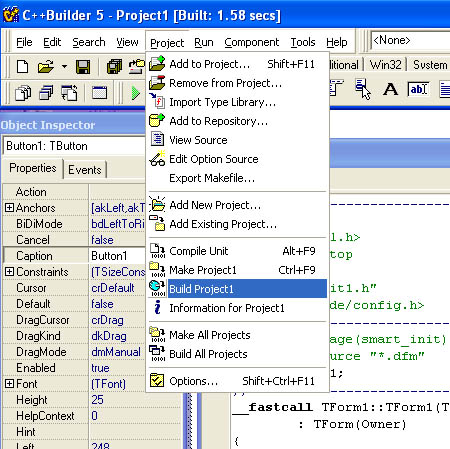
Task: Select the pointer tool in component palette
Action: tap(363, 89)
